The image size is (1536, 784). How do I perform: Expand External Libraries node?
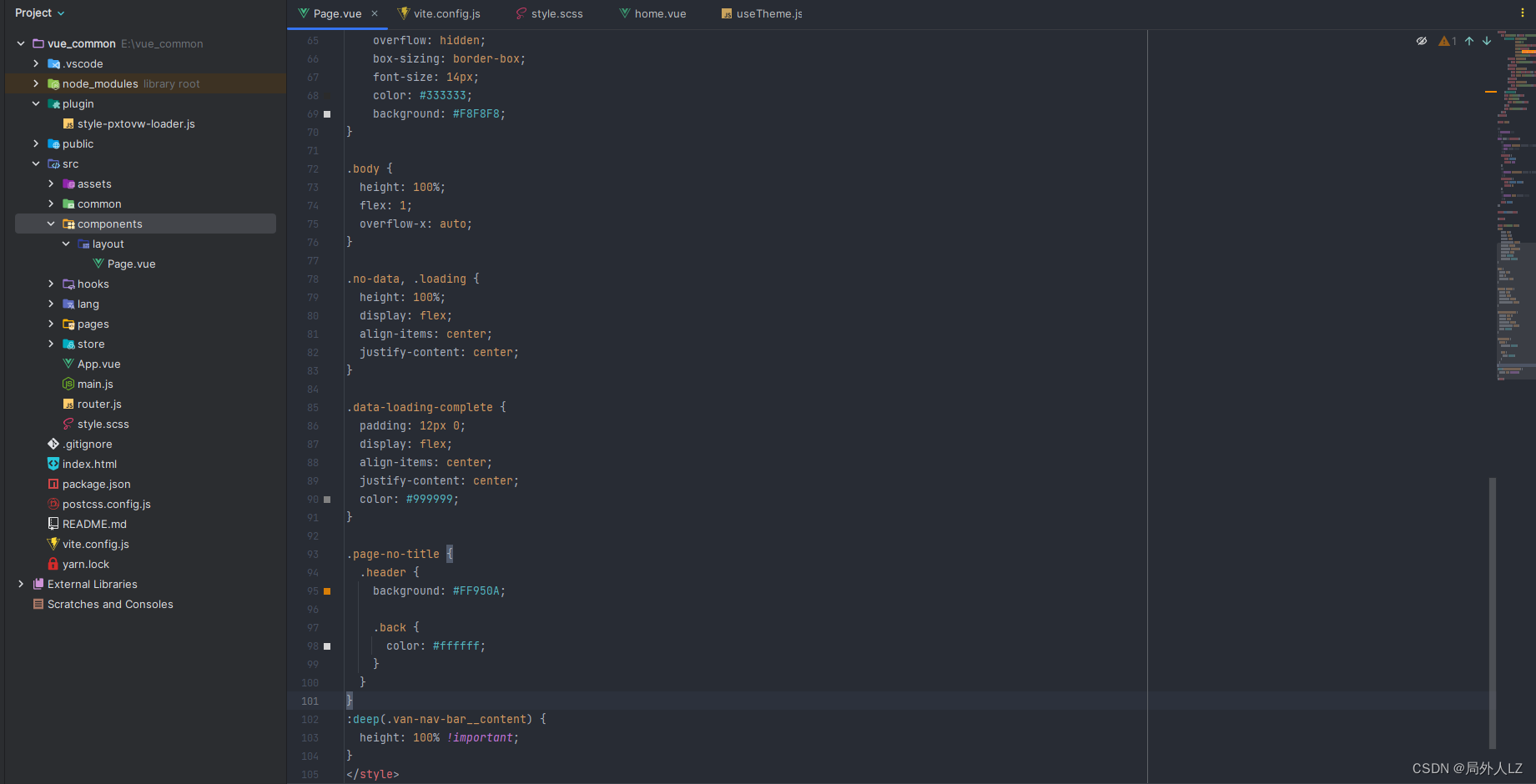tap(21, 584)
